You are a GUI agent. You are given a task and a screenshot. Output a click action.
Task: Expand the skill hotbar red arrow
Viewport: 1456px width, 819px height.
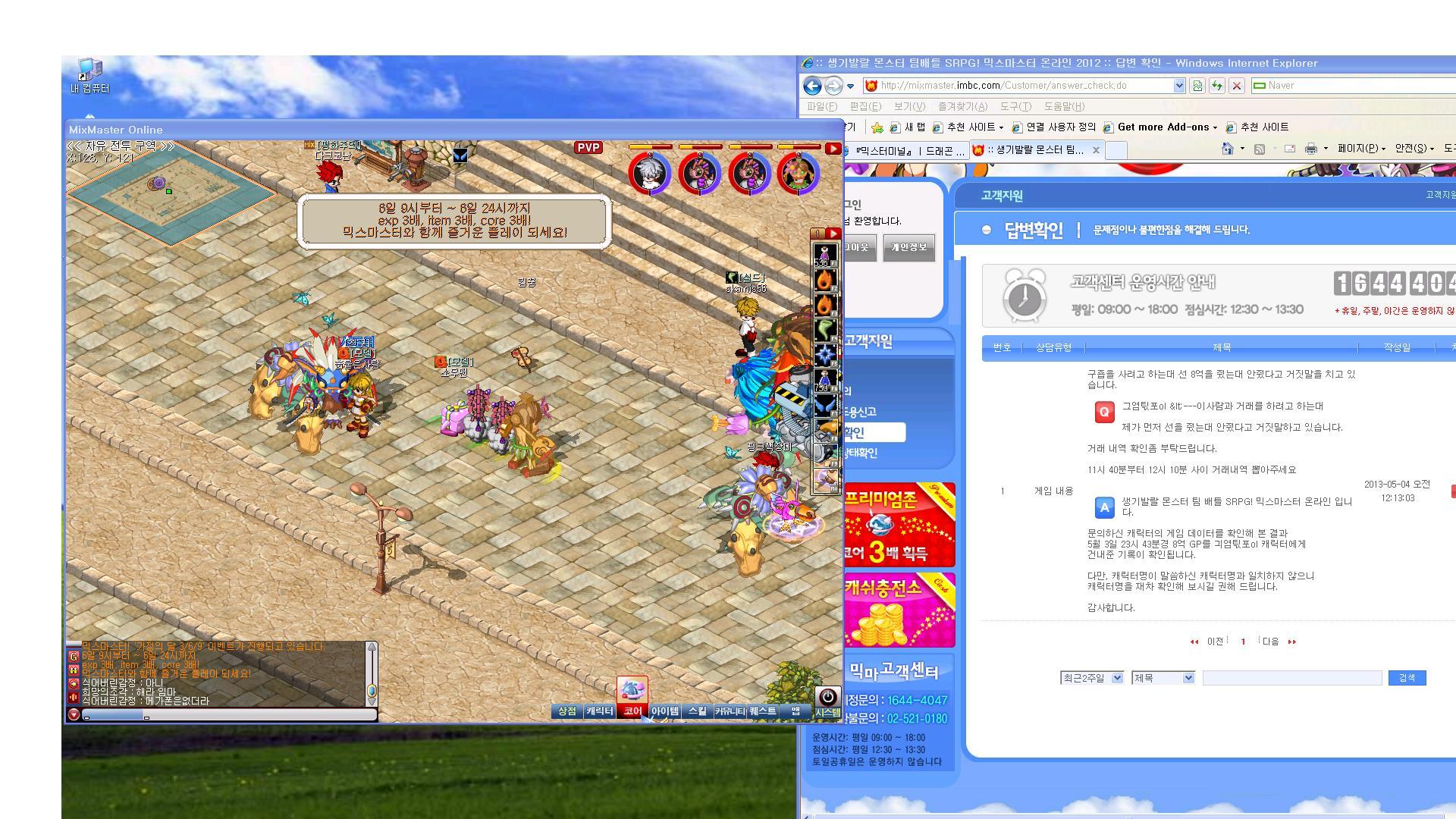833,234
